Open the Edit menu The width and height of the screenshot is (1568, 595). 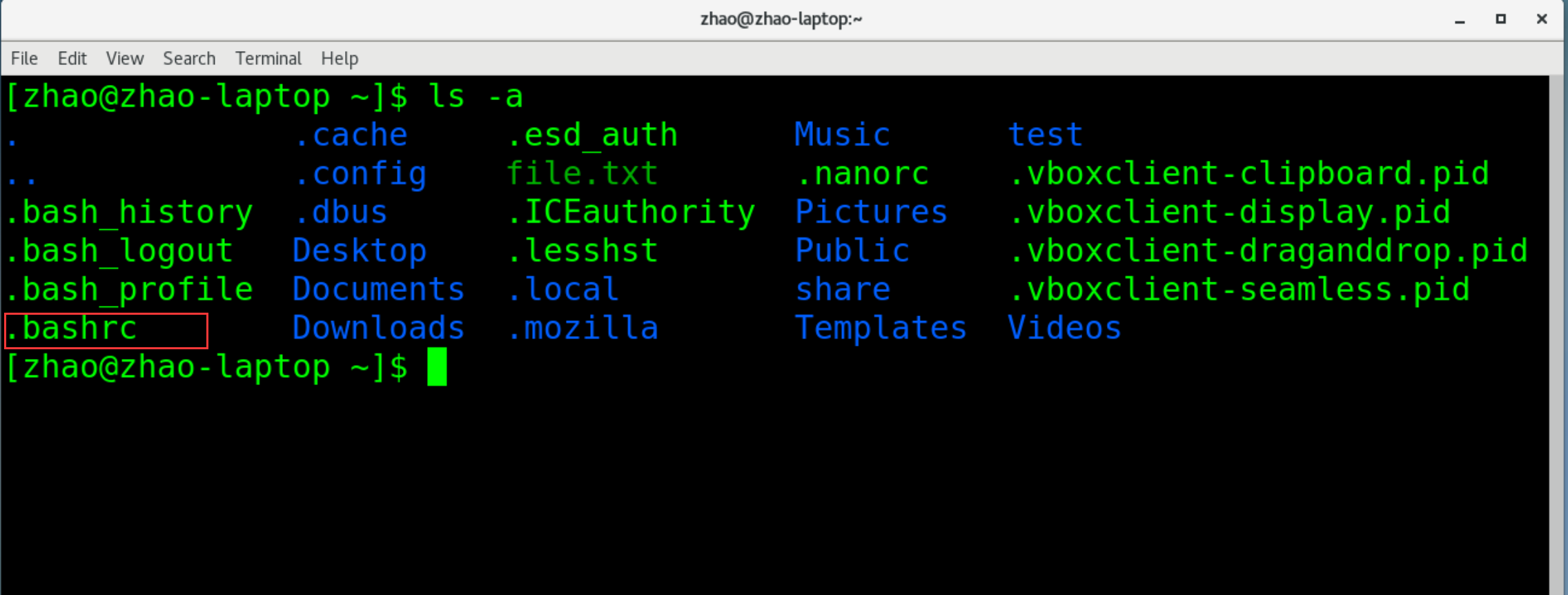(72, 59)
